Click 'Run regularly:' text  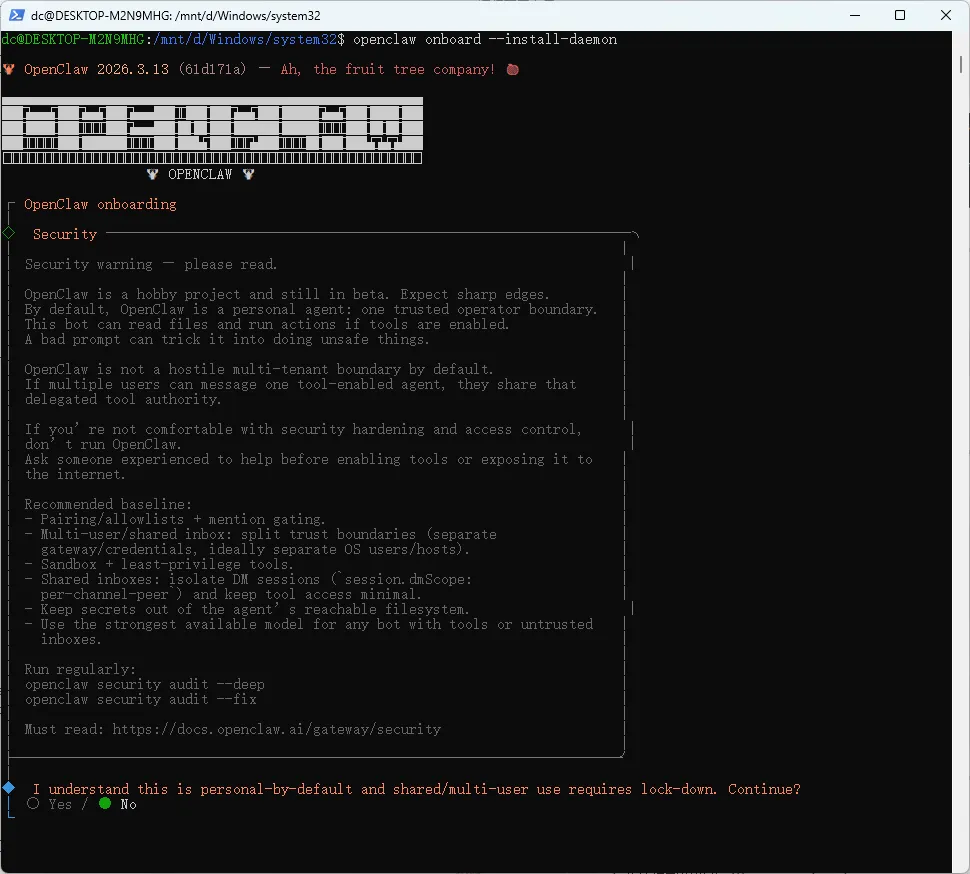[80, 669]
